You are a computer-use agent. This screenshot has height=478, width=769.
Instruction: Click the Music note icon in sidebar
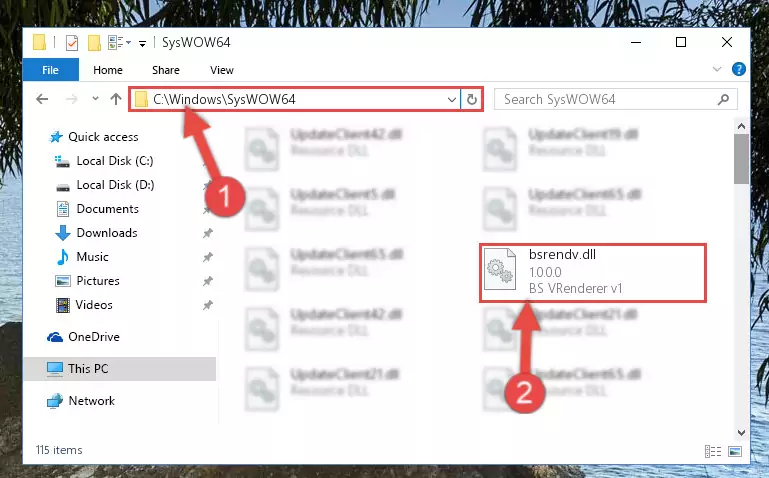(63, 257)
